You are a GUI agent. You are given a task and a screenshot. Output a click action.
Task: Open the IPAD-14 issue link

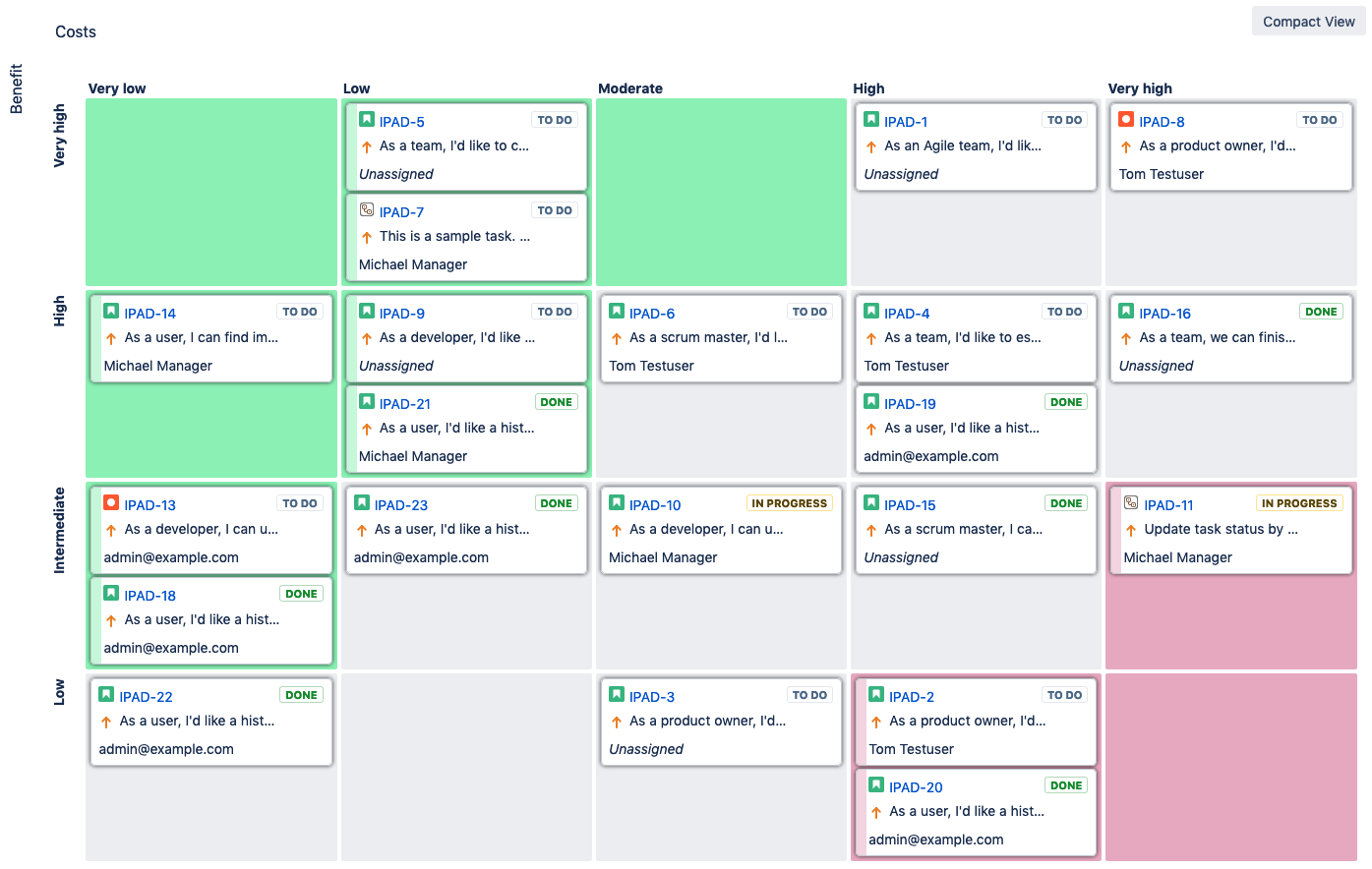click(x=149, y=314)
